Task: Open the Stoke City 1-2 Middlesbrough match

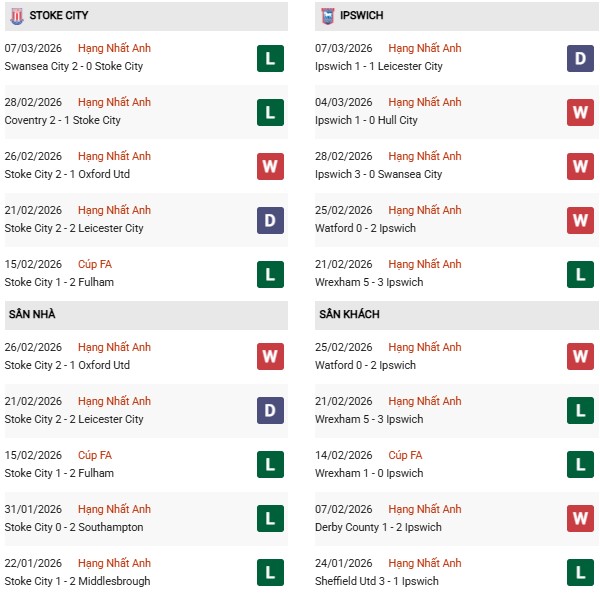Action: (x=78, y=581)
